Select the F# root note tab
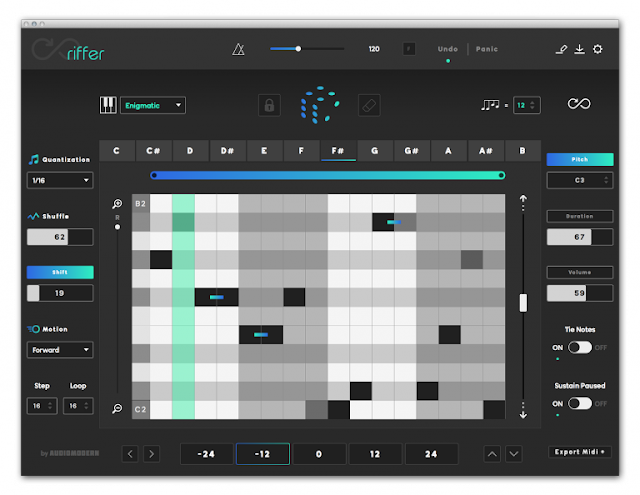The height and width of the screenshot is (495, 640). (x=338, y=151)
